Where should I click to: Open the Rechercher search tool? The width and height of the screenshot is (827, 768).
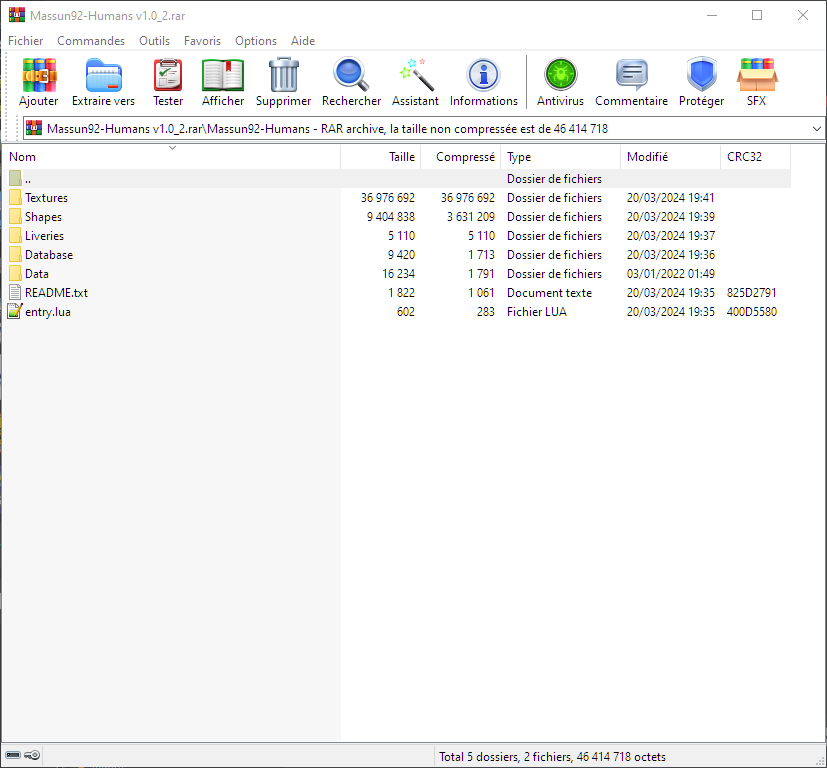click(x=351, y=74)
